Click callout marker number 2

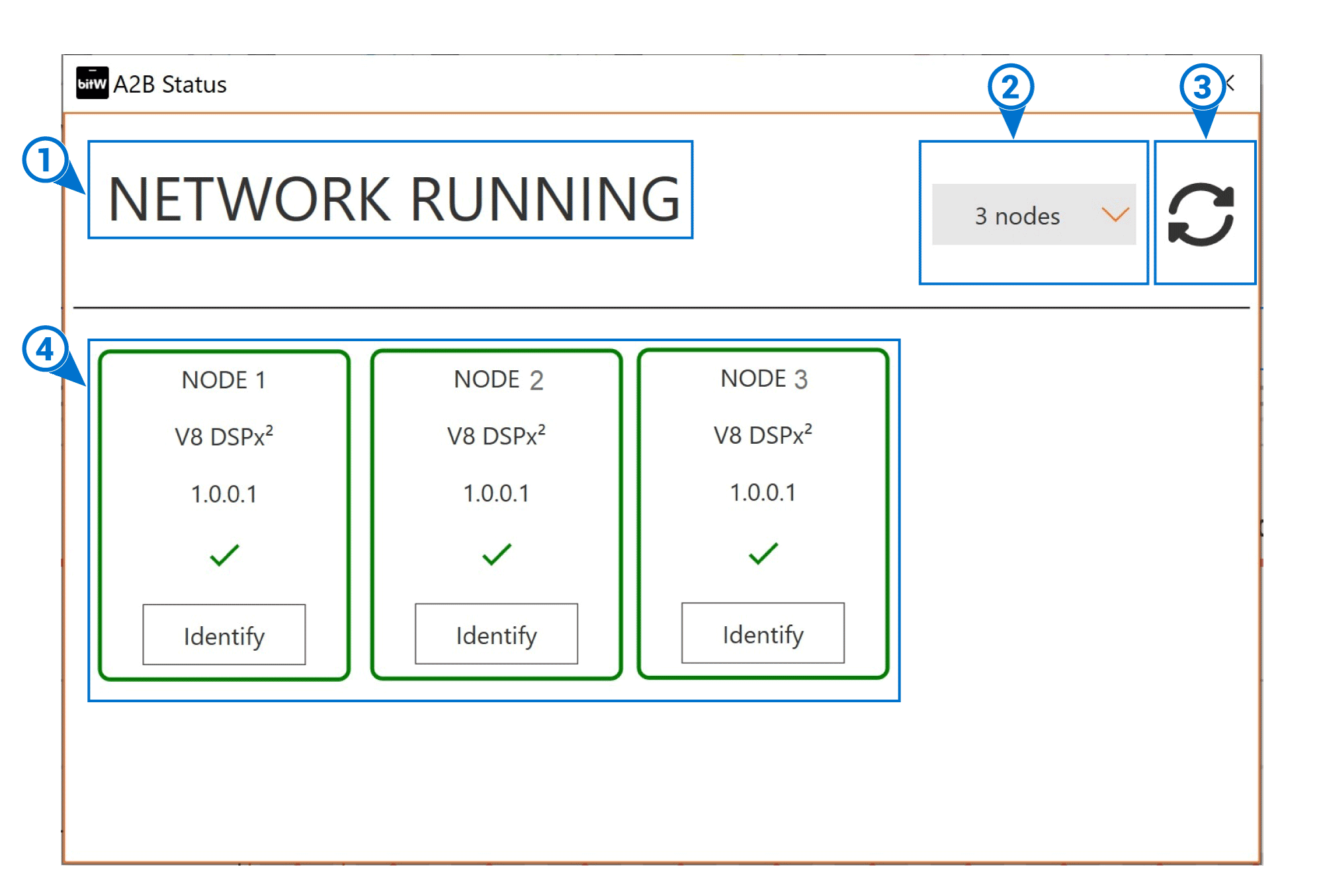pos(1010,87)
